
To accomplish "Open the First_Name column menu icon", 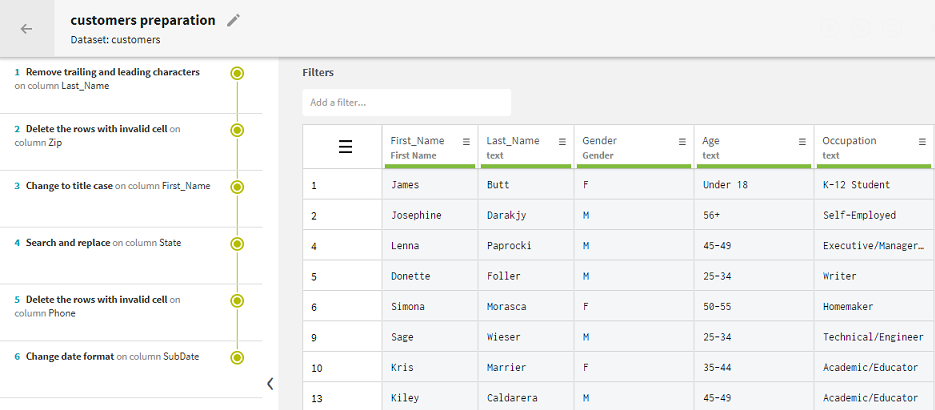I will click(466, 142).
